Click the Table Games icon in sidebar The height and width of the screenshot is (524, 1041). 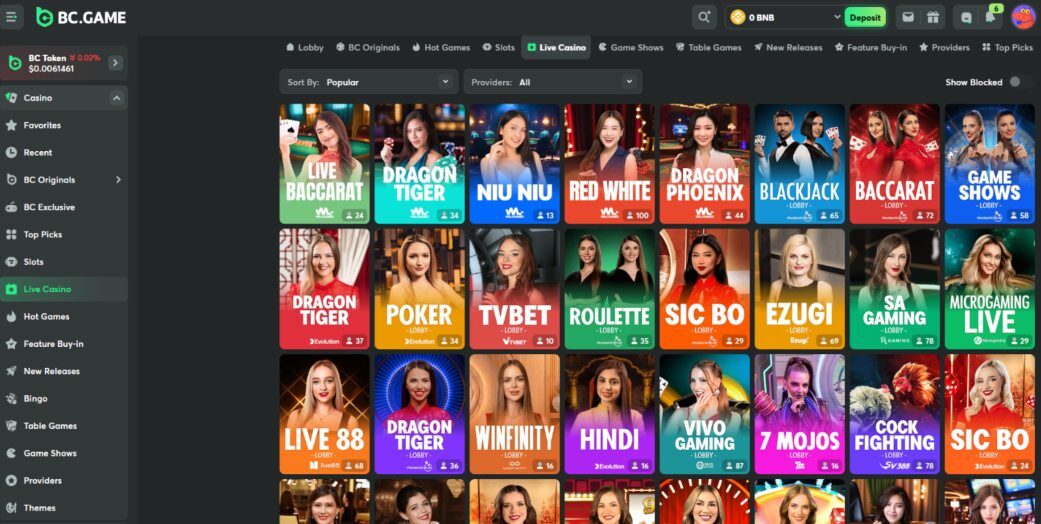tap(11, 426)
